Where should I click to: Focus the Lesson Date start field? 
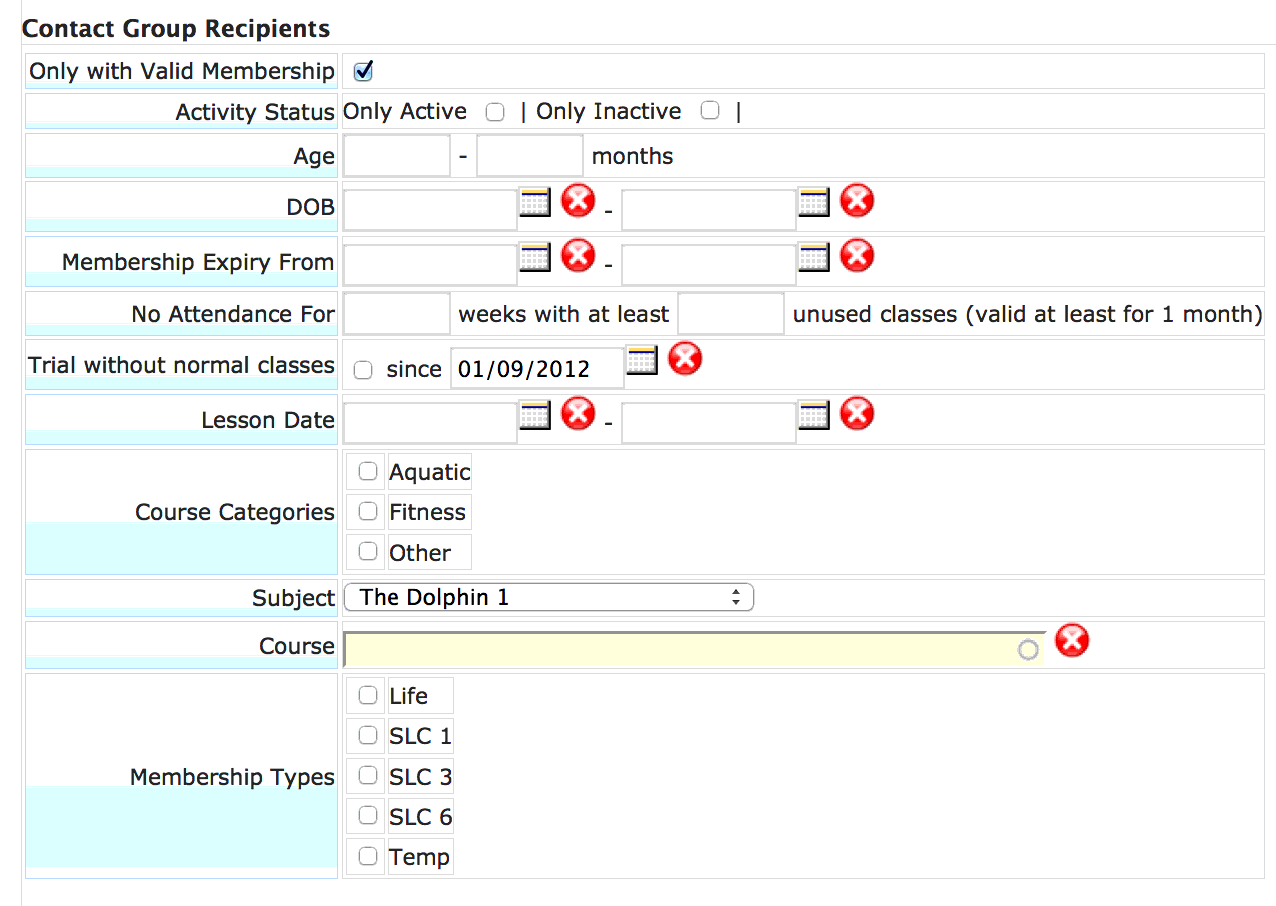coord(430,422)
